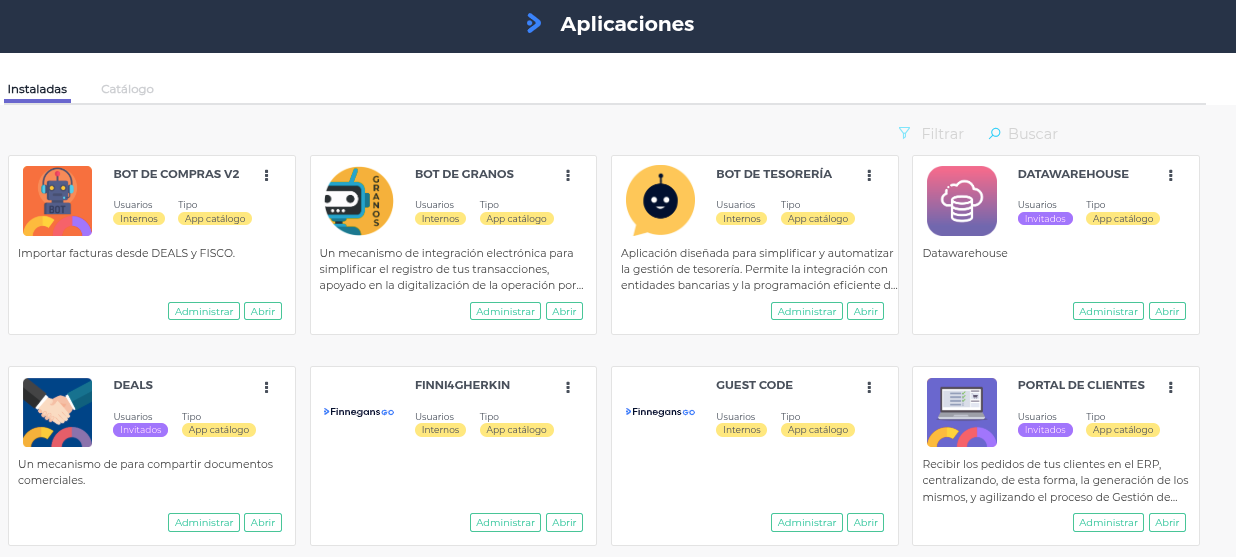This screenshot has width=1236, height=557.
Task: Click Administrar on the Bot de Granos card
Action: pos(505,311)
